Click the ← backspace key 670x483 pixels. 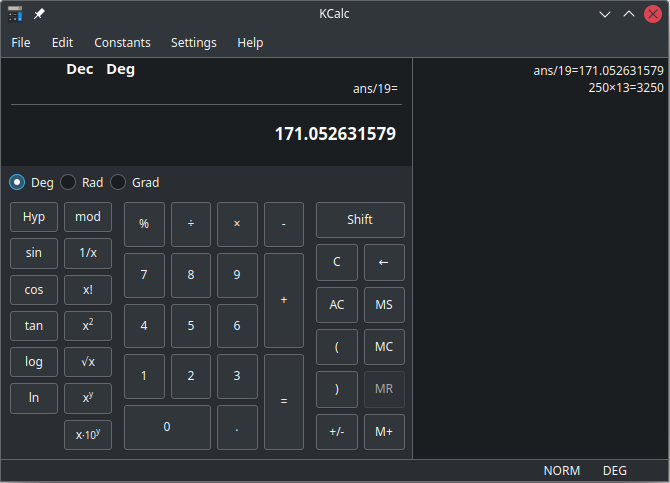coord(384,262)
